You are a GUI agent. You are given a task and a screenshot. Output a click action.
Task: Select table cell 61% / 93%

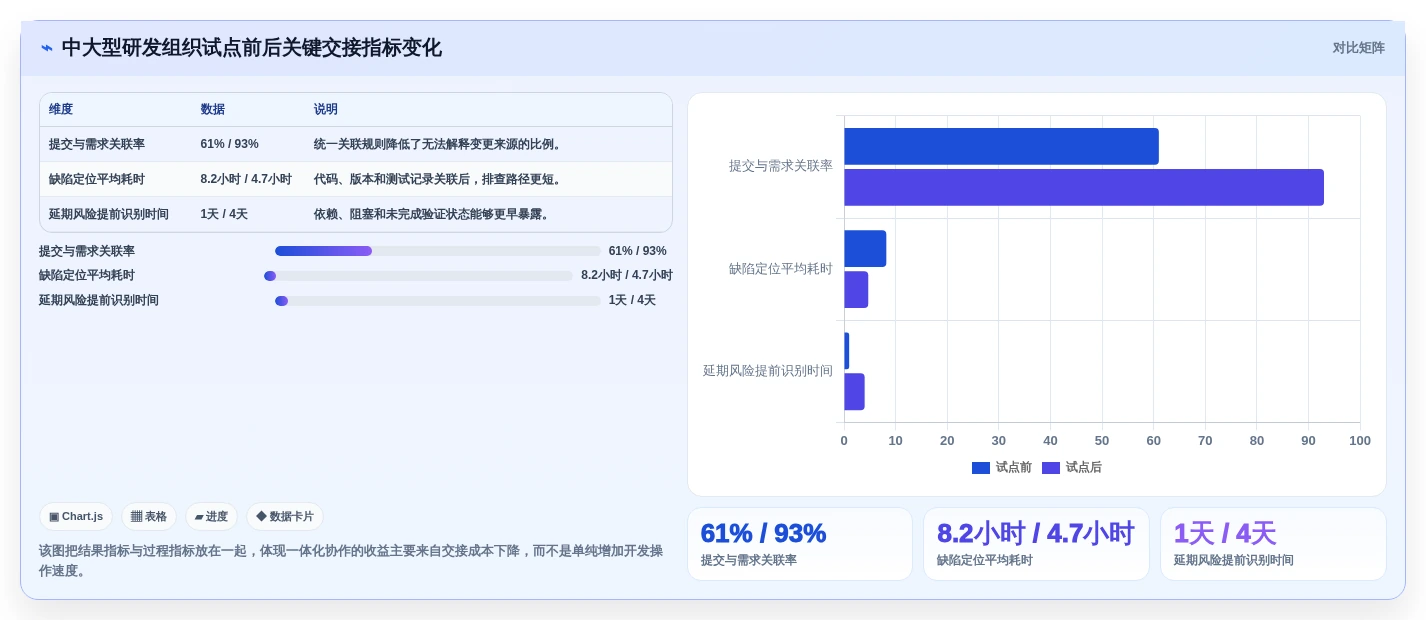point(229,144)
